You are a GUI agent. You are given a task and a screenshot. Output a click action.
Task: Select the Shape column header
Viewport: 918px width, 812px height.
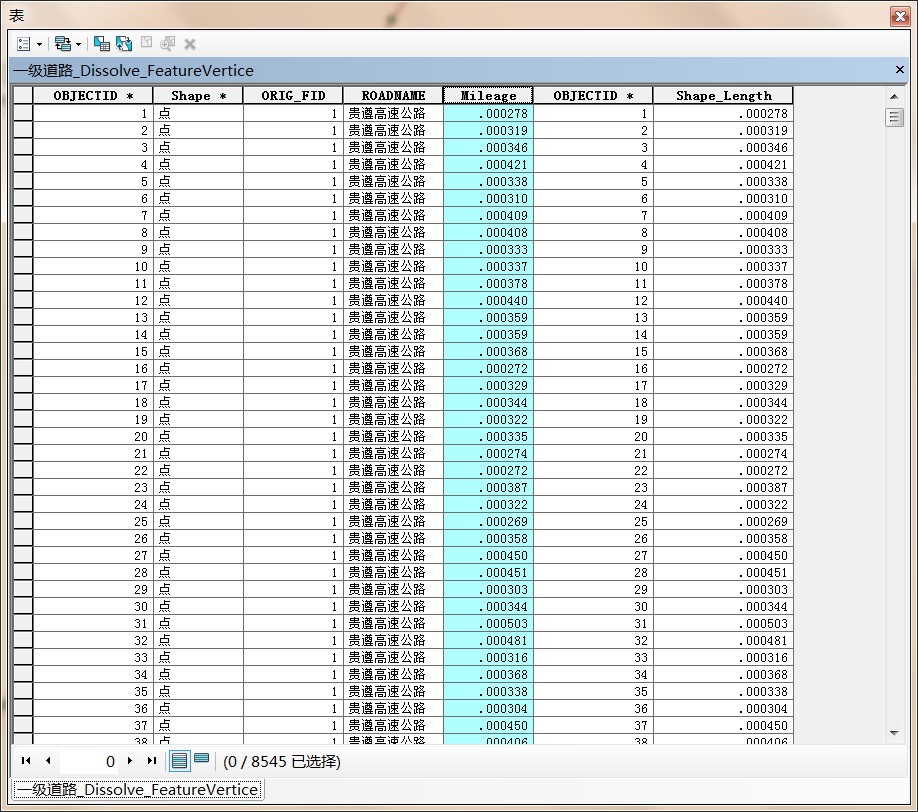tap(198, 95)
